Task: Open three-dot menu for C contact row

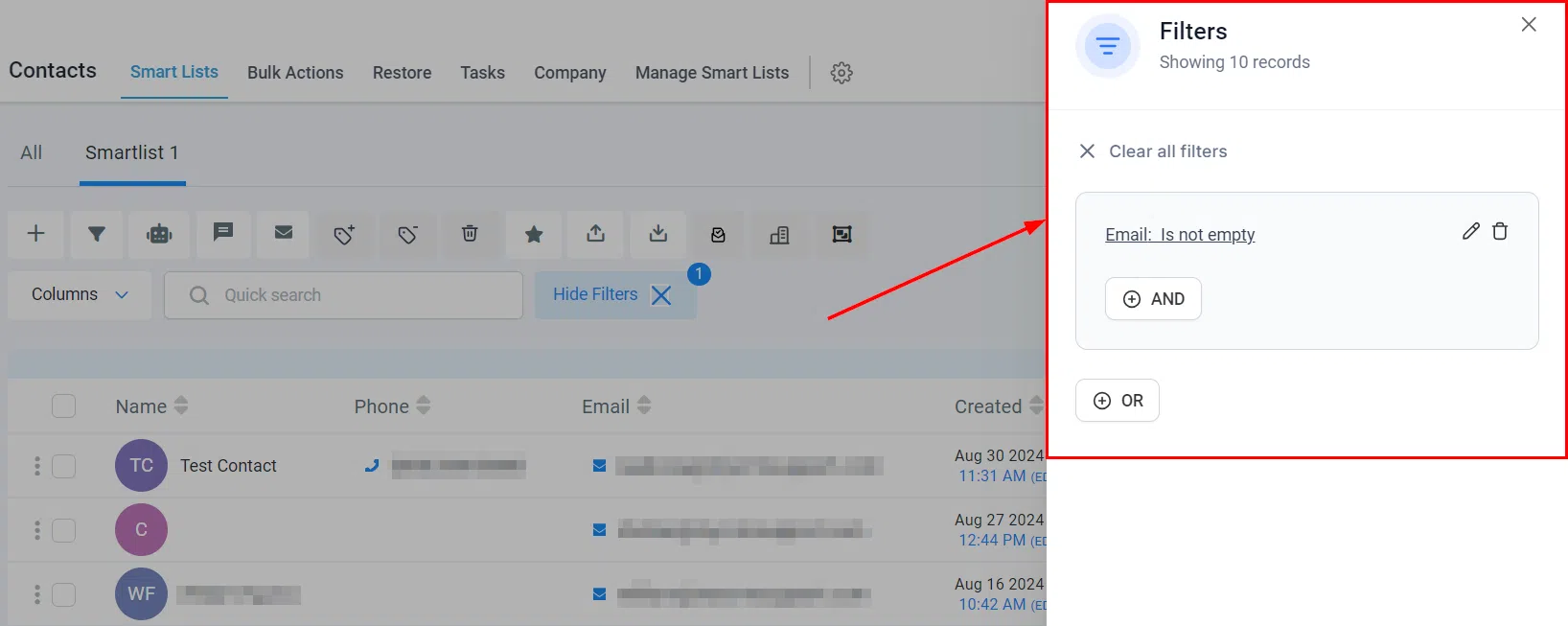Action: click(37, 530)
